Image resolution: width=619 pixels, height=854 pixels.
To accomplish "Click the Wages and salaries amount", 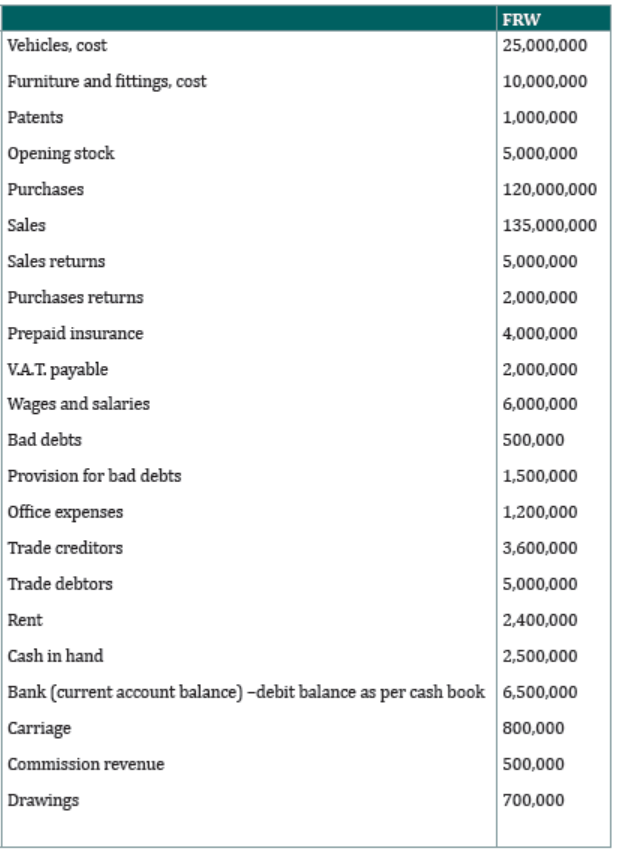I will coord(540,404).
